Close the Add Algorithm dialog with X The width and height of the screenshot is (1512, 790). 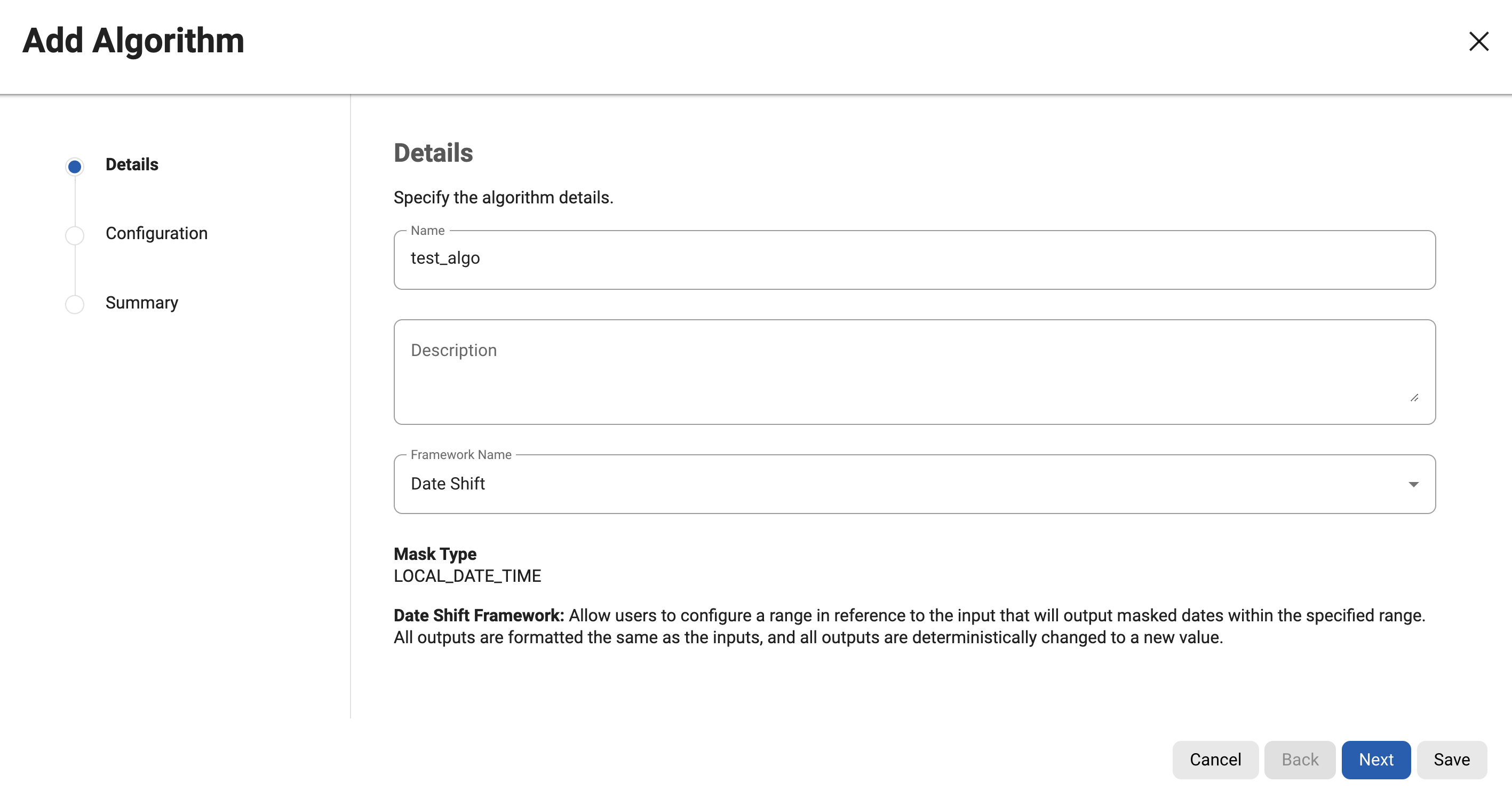(x=1478, y=41)
